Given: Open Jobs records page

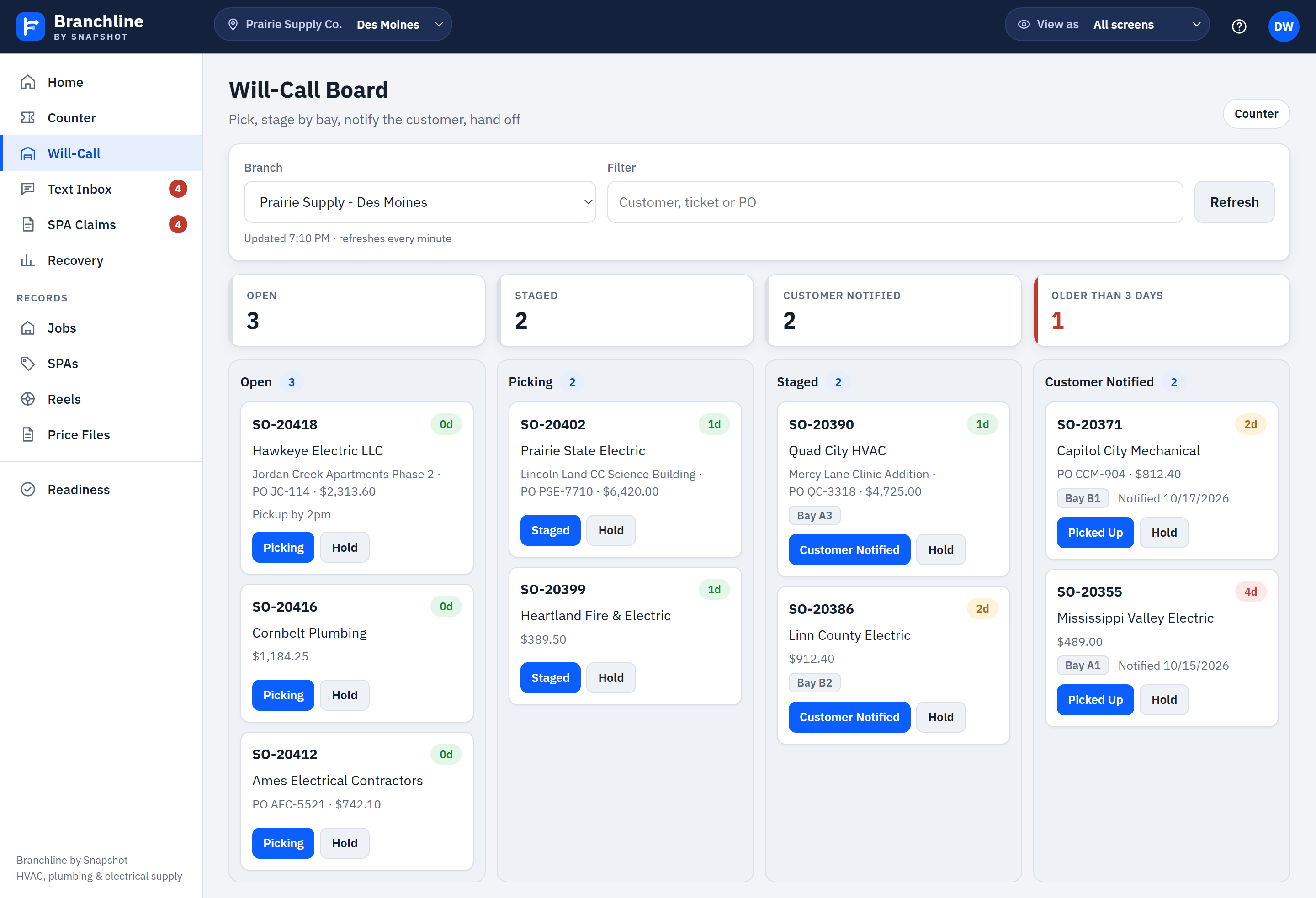Looking at the screenshot, I should 101,328.
